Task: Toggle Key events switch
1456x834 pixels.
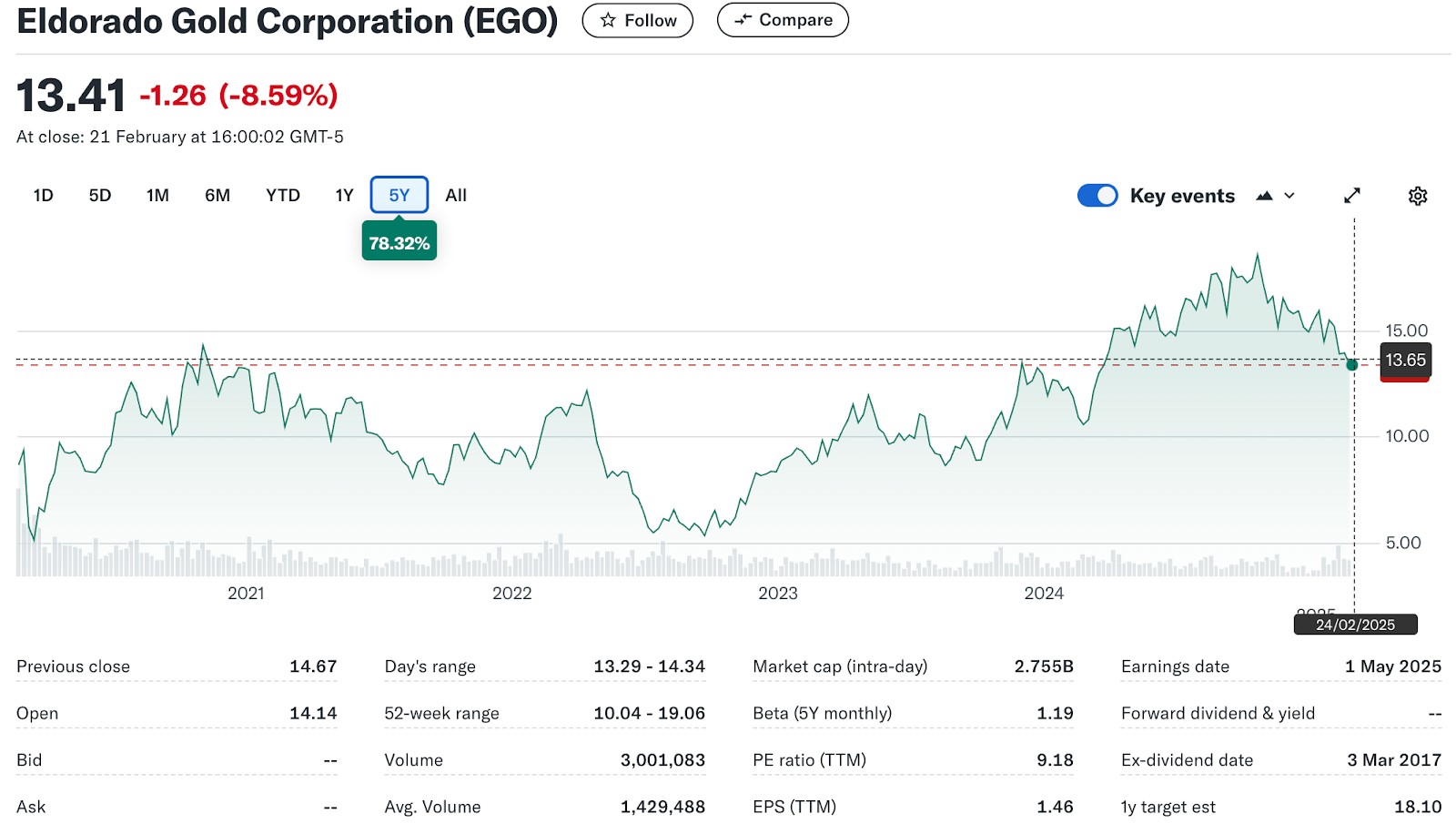Action: 1097,196
